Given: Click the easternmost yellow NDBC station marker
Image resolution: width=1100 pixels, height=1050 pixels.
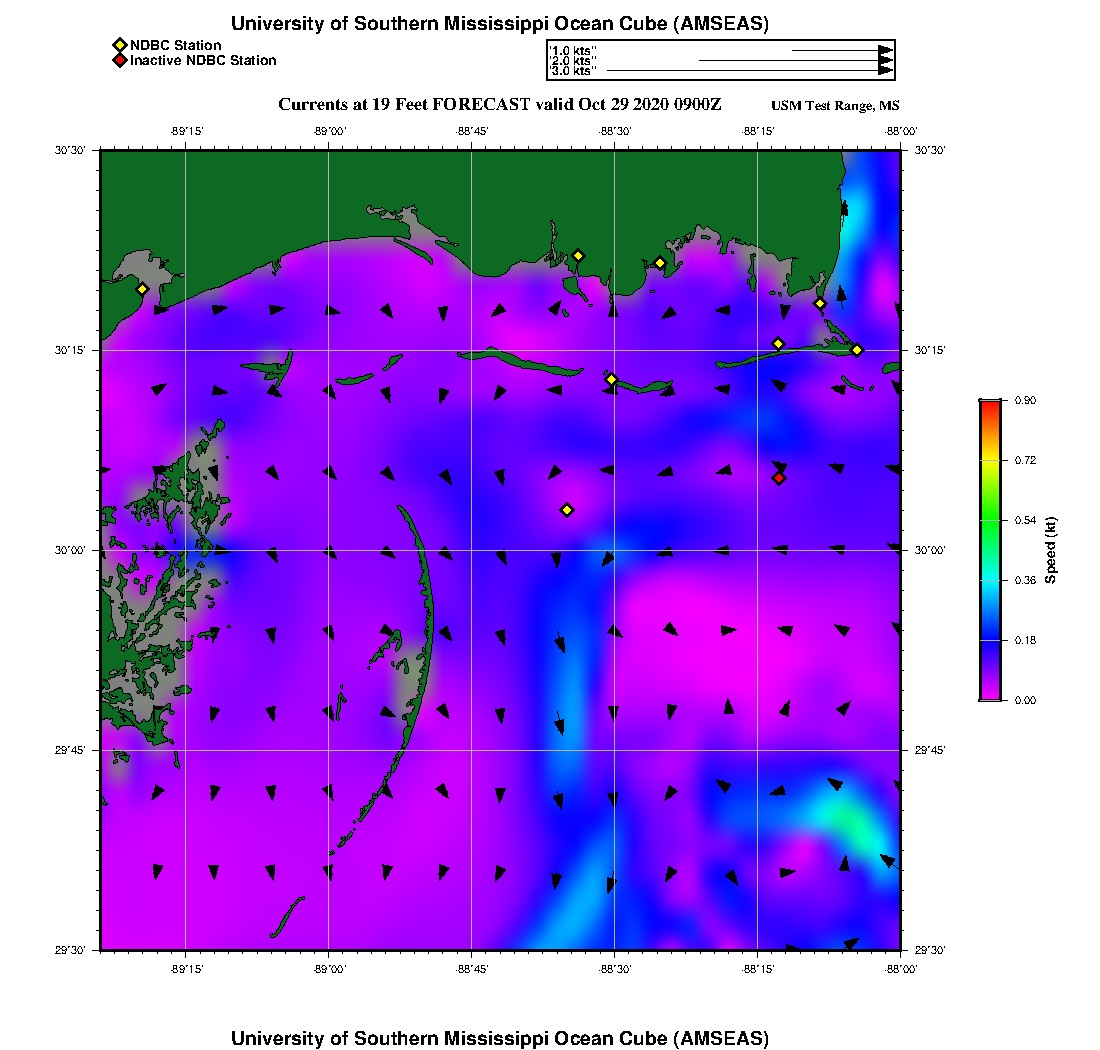Looking at the screenshot, I should [857, 349].
